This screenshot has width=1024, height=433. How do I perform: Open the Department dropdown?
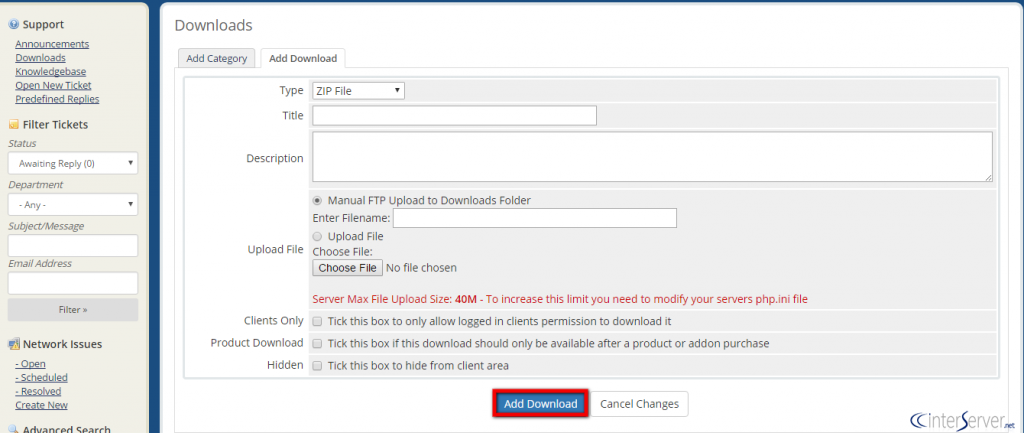(73, 204)
